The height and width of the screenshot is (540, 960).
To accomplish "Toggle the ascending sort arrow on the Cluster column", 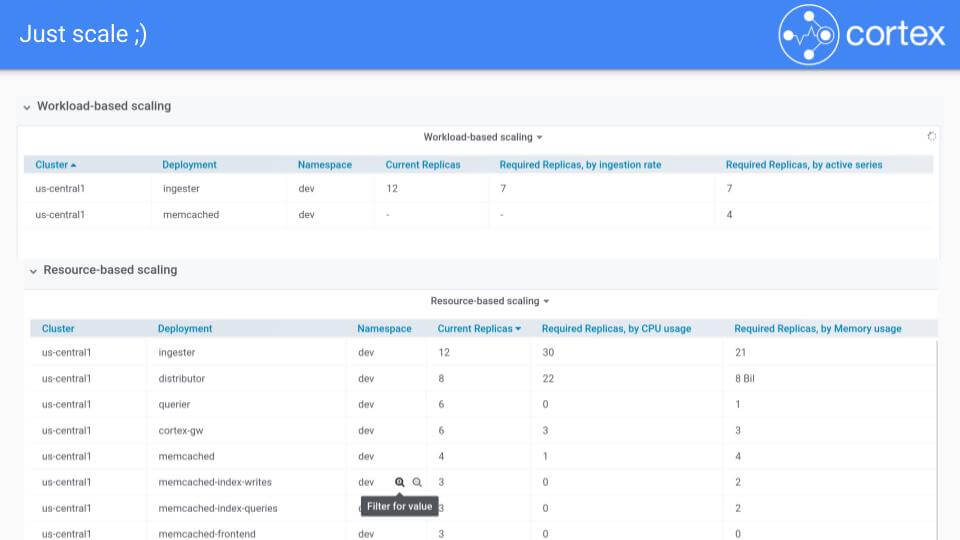I will click(x=73, y=165).
